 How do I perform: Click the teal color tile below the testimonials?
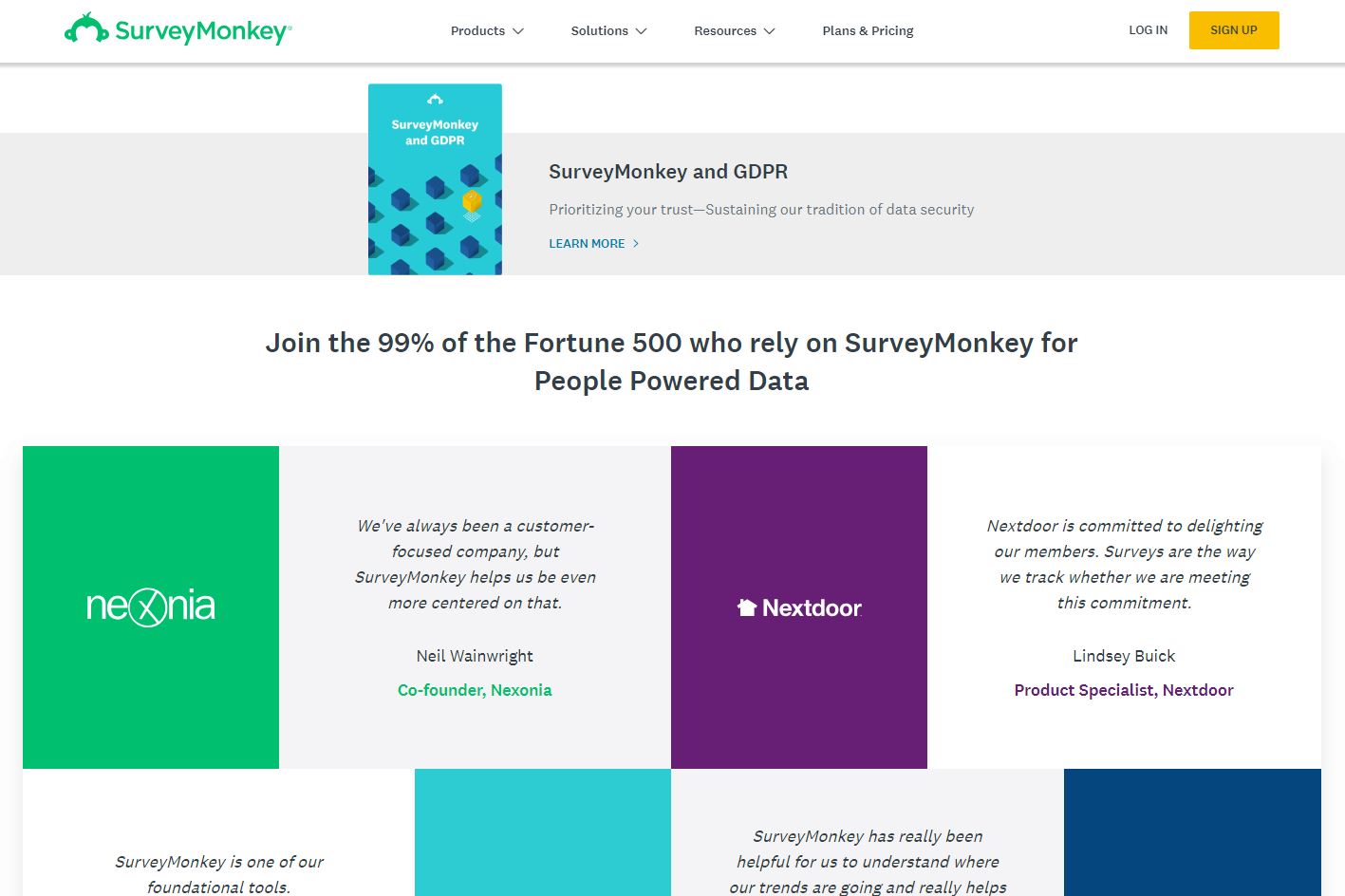pyautogui.click(x=543, y=832)
